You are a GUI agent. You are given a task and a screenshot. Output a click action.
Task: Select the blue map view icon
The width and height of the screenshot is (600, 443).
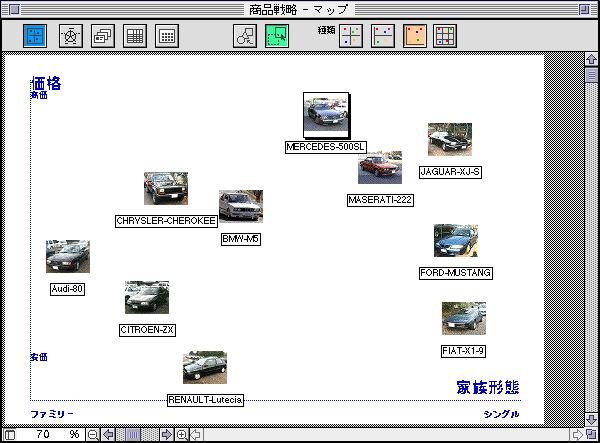pyautogui.click(x=35, y=36)
